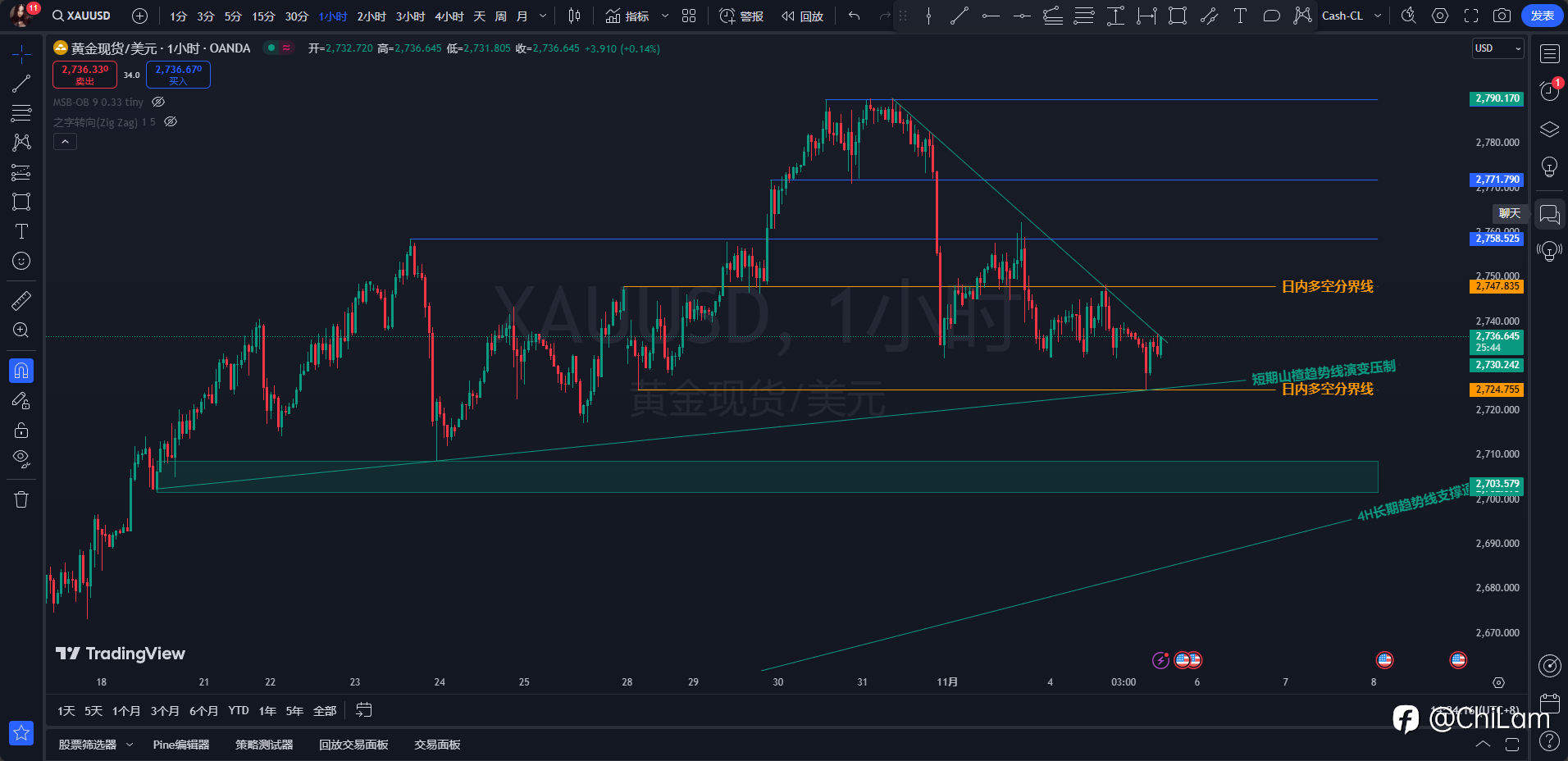
Task: Switch to the Pine编辑器 tab
Action: [x=181, y=745]
